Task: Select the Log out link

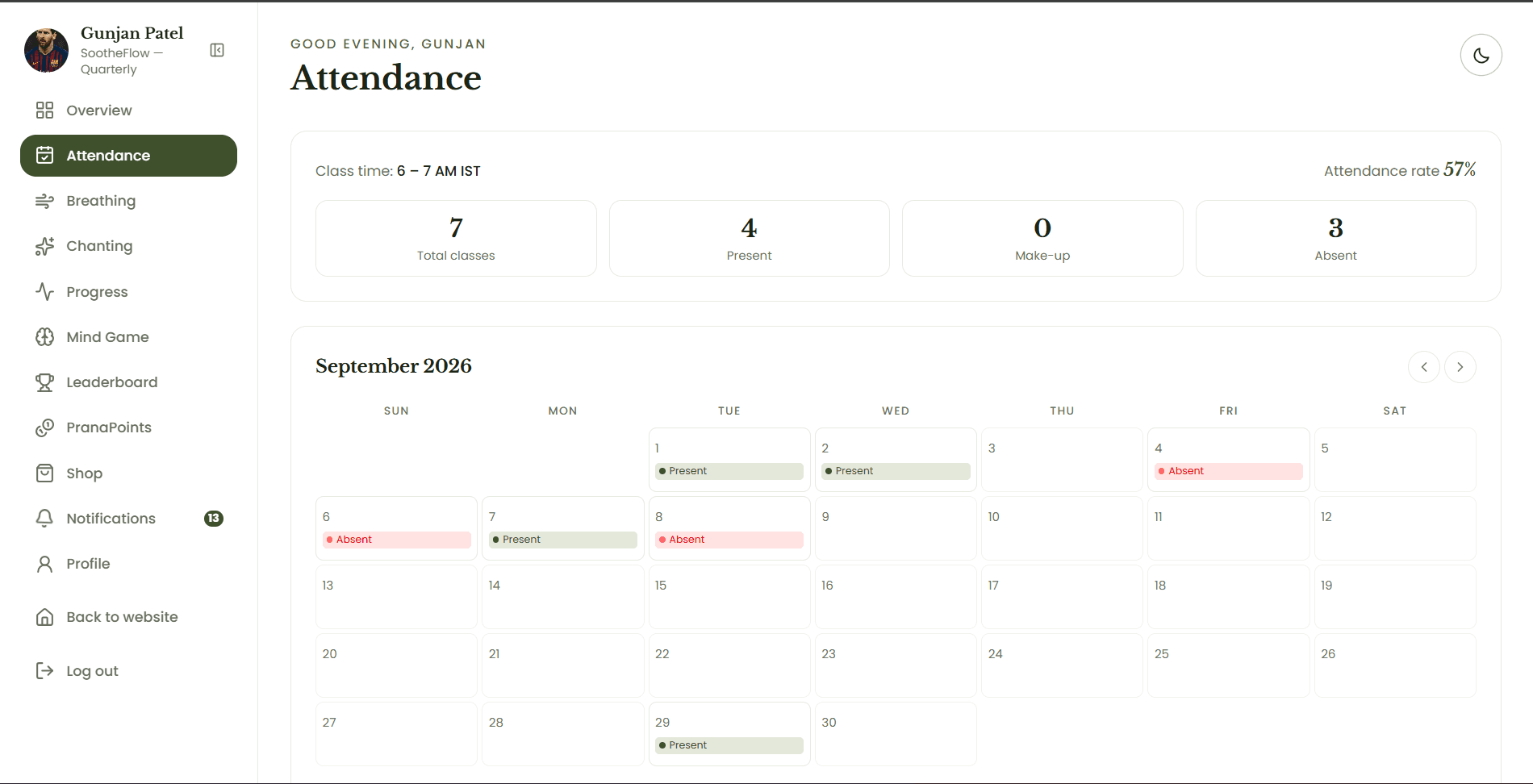Action: click(x=128, y=671)
